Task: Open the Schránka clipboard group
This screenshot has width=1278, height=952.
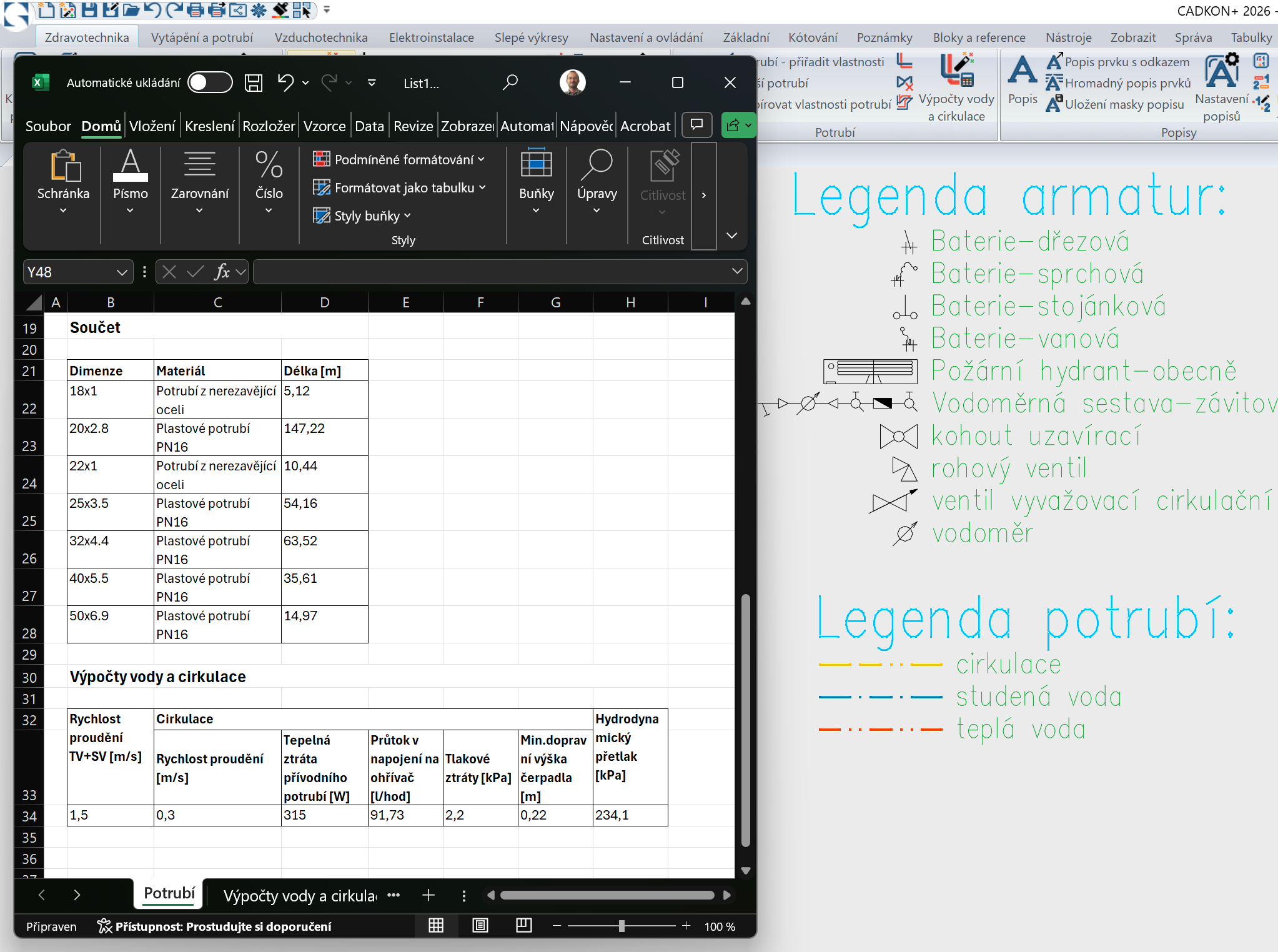Action: (63, 182)
